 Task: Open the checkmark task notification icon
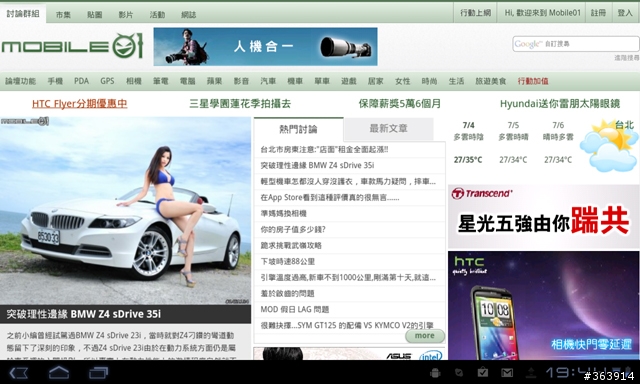coord(483,372)
